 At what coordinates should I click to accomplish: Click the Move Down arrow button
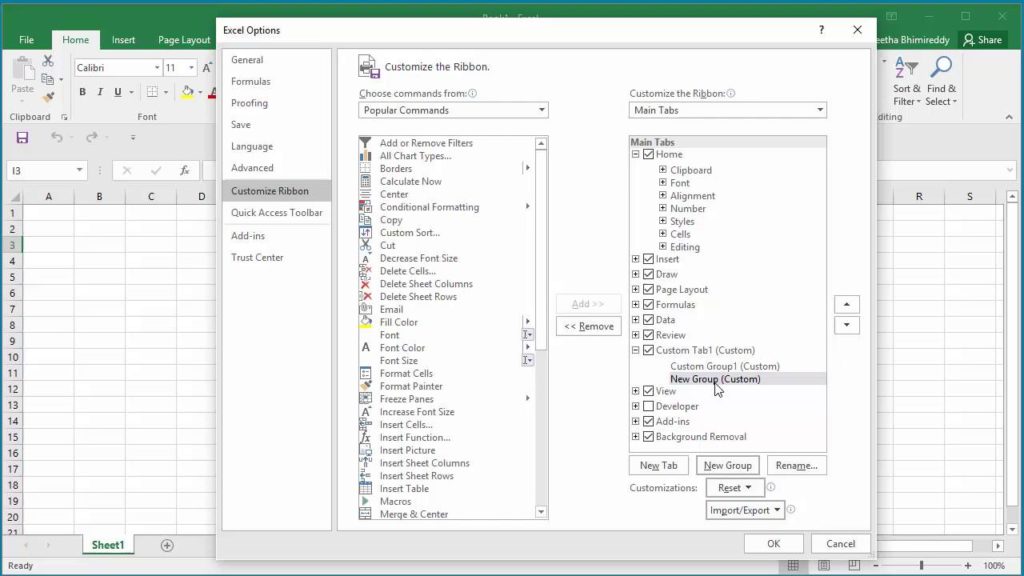coord(846,325)
